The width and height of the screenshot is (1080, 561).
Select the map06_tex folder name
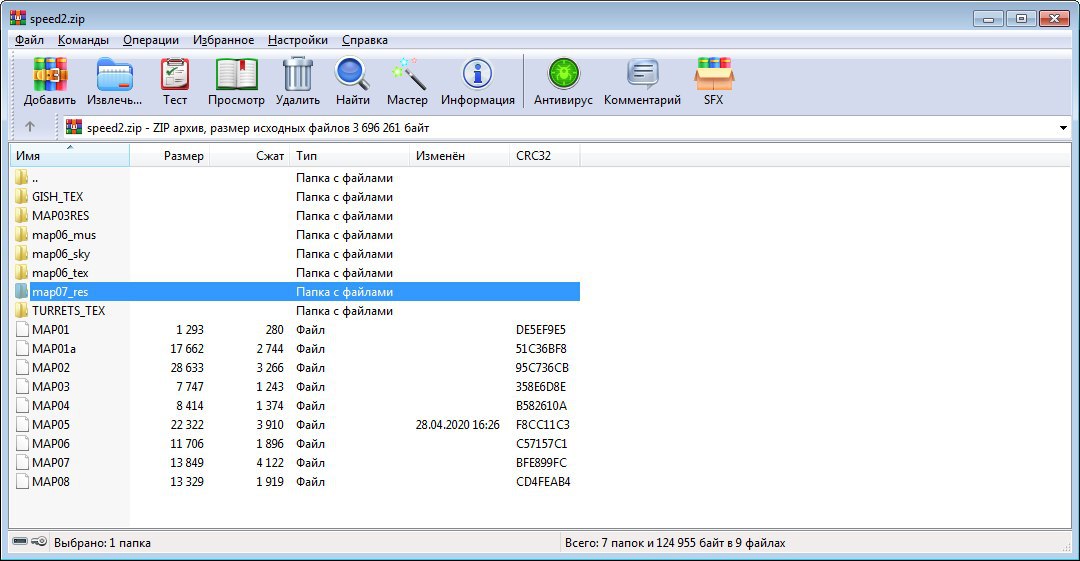point(60,273)
